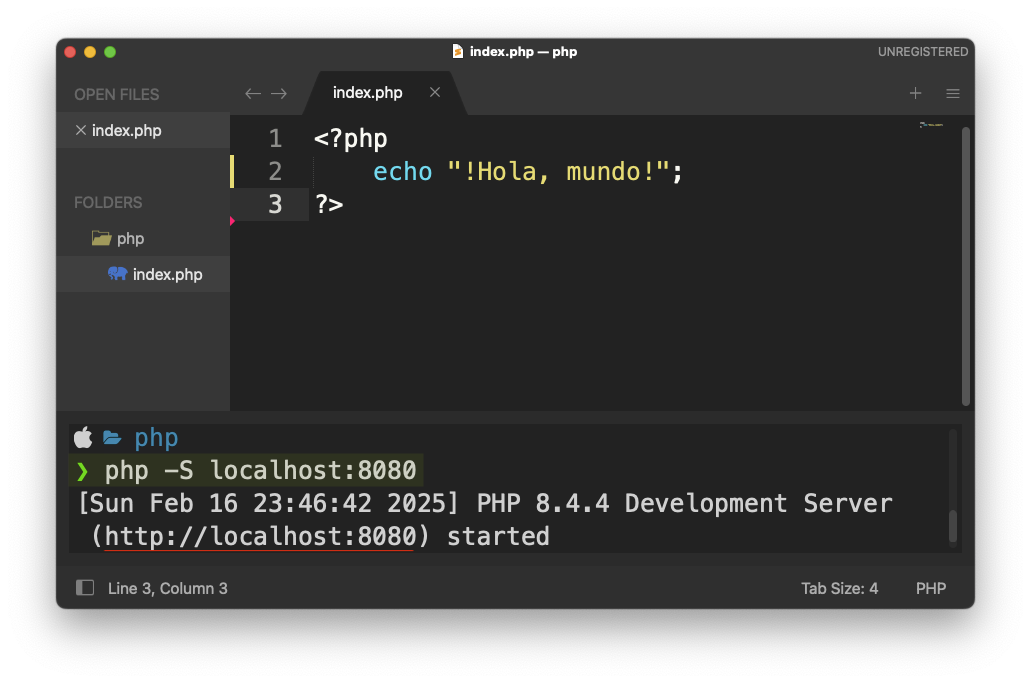Screen dimensions: 1031x683
Task: Go back with the left arrow
Action: (253, 93)
